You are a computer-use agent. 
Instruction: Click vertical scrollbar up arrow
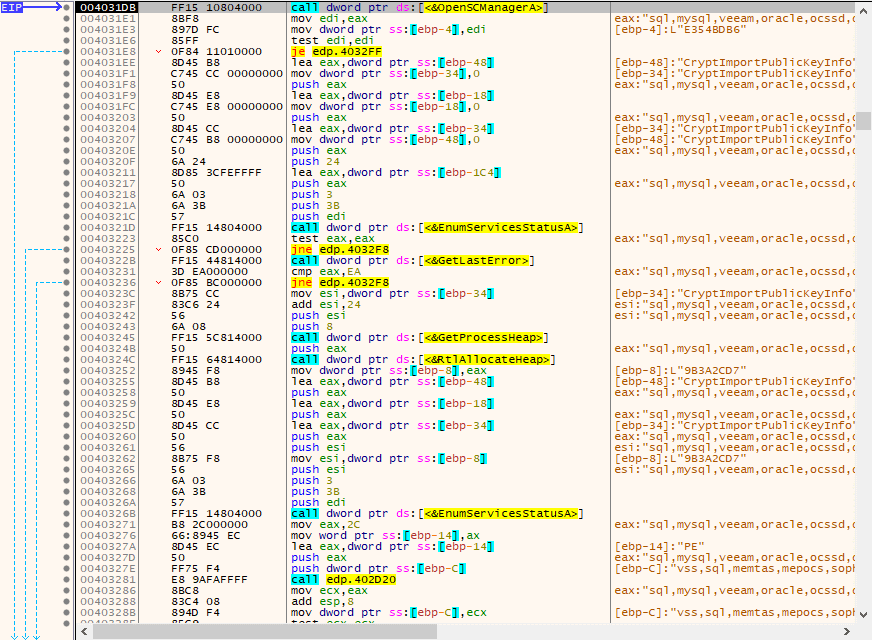863,12
